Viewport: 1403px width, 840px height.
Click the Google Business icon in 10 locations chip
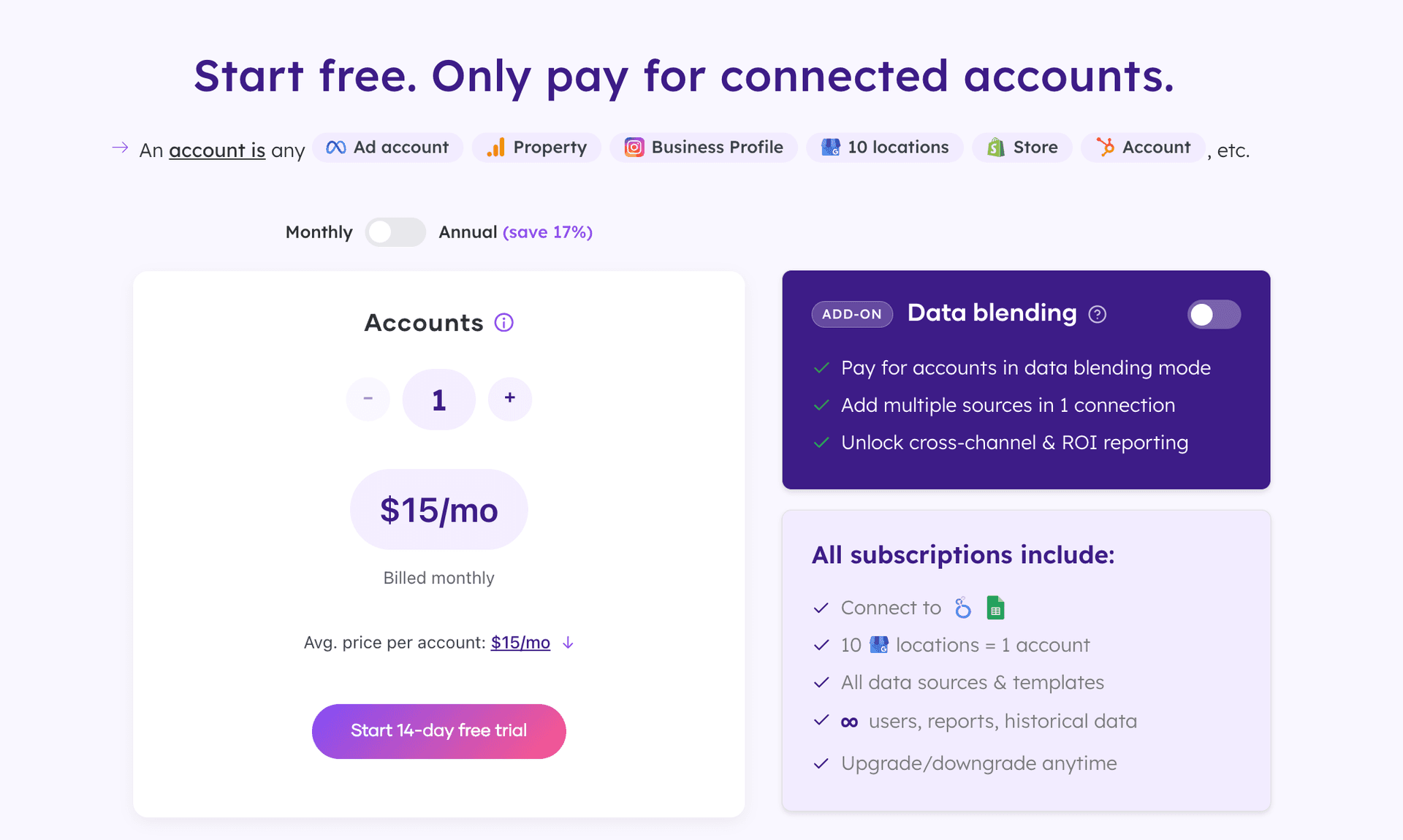coord(831,148)
